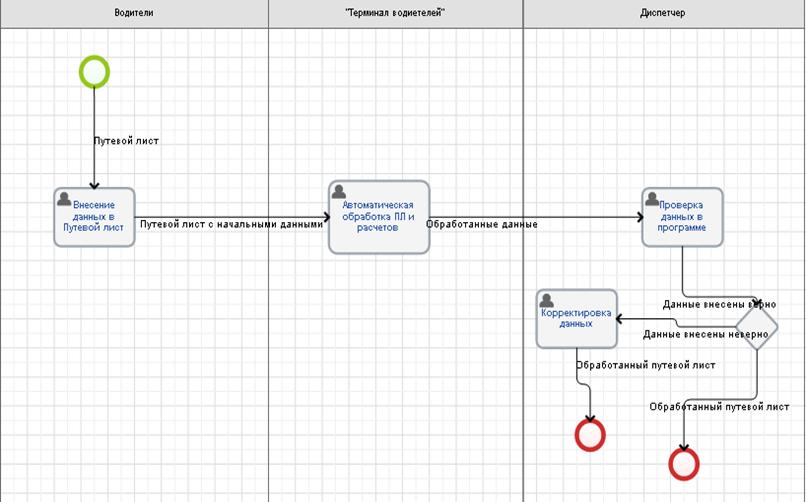Screen dimensions: 806x502
Task: Select the Водители lane header
Action: (134, 13)
